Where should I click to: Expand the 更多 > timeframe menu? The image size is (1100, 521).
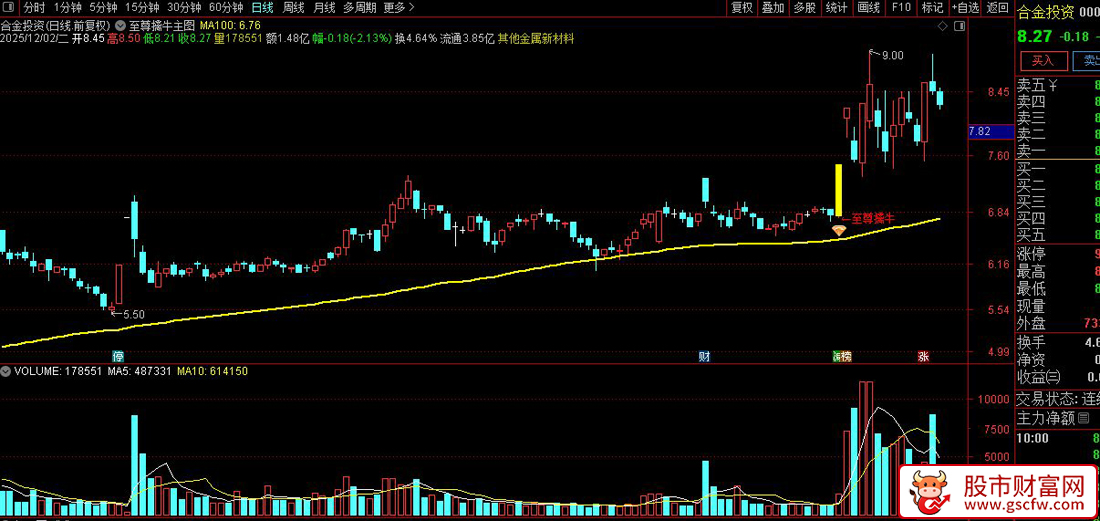pos(398,8)
